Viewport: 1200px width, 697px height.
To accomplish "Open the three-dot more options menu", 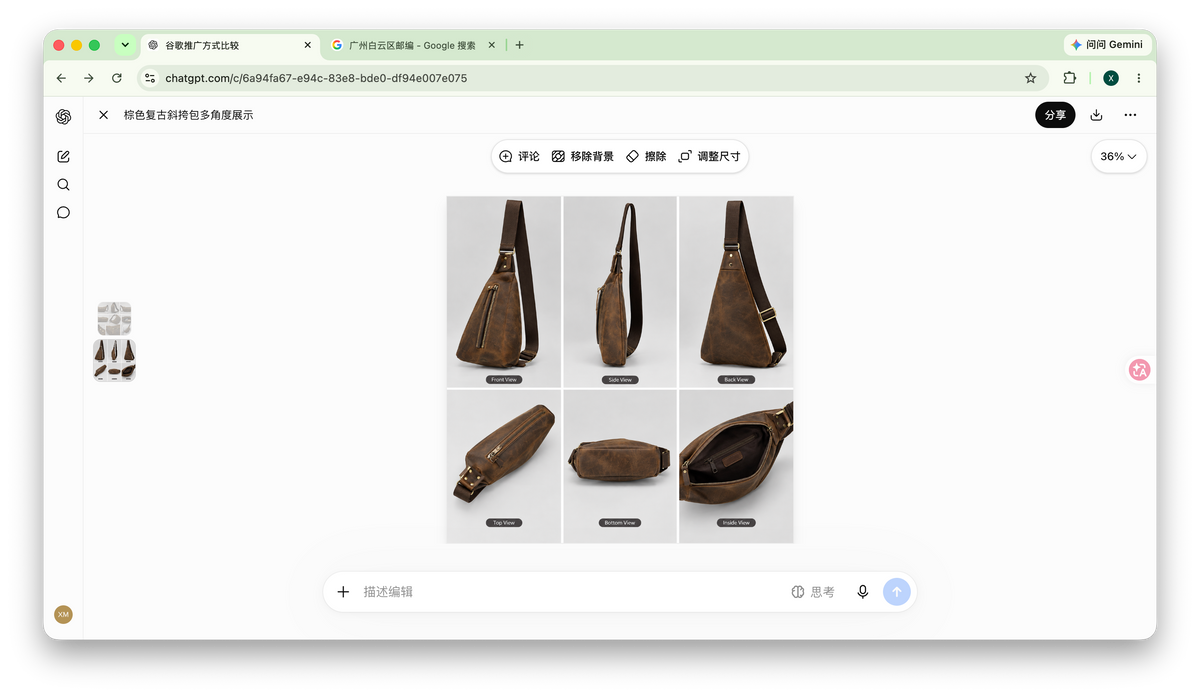I will click(1130, 115).
